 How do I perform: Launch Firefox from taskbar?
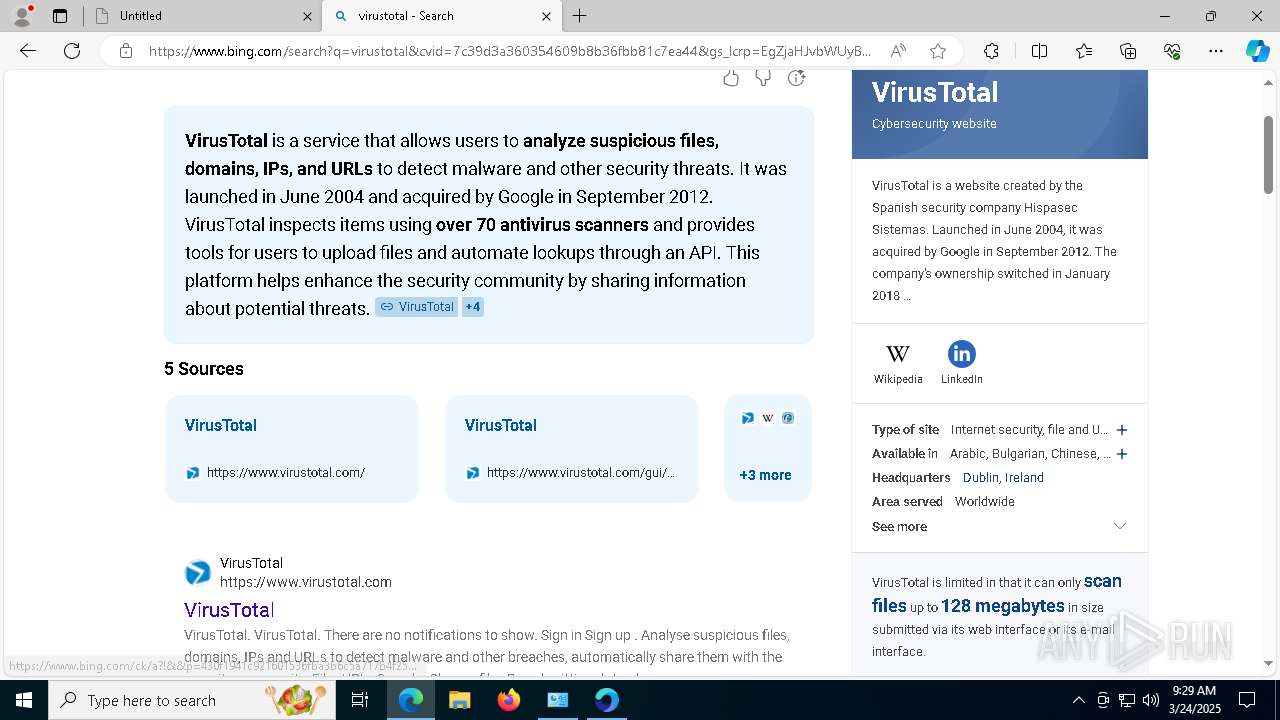[508, 700]
